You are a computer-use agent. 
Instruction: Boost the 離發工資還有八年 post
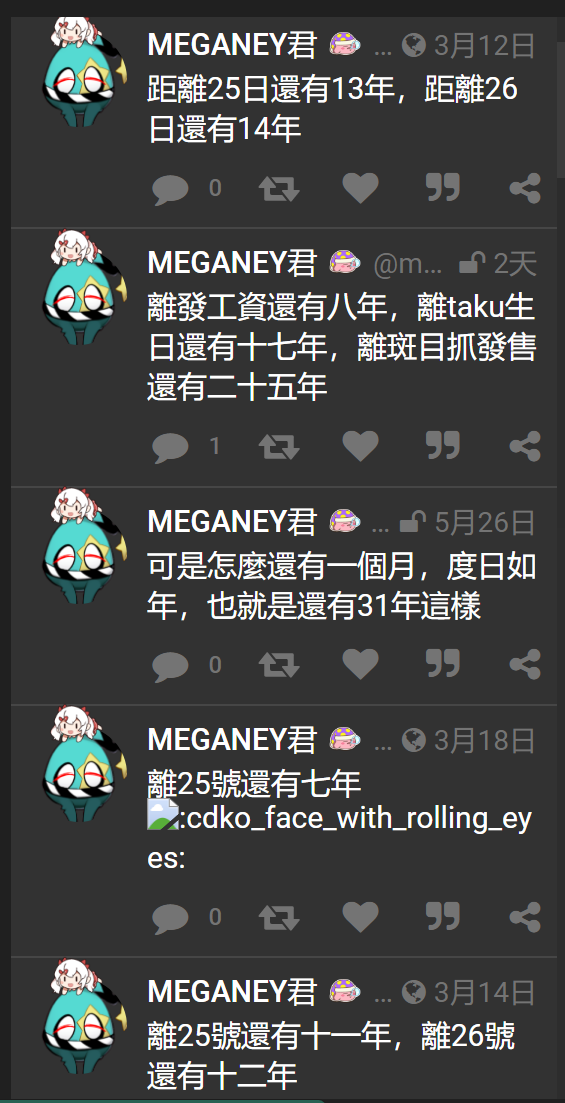[x=279, y=447]
